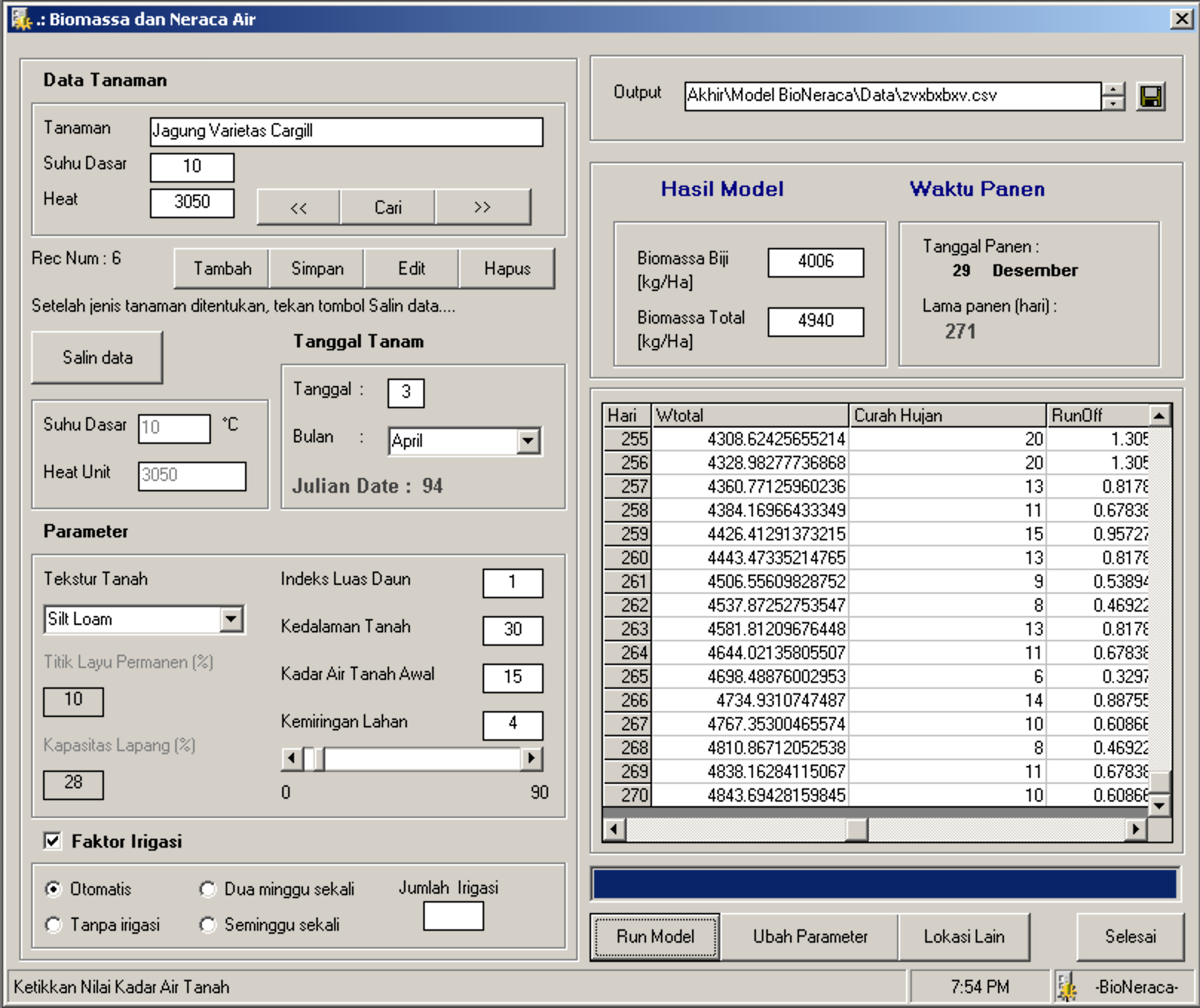Go to next crop record button
Screen dimensions: 1200x1008
[x=483, y=207]
